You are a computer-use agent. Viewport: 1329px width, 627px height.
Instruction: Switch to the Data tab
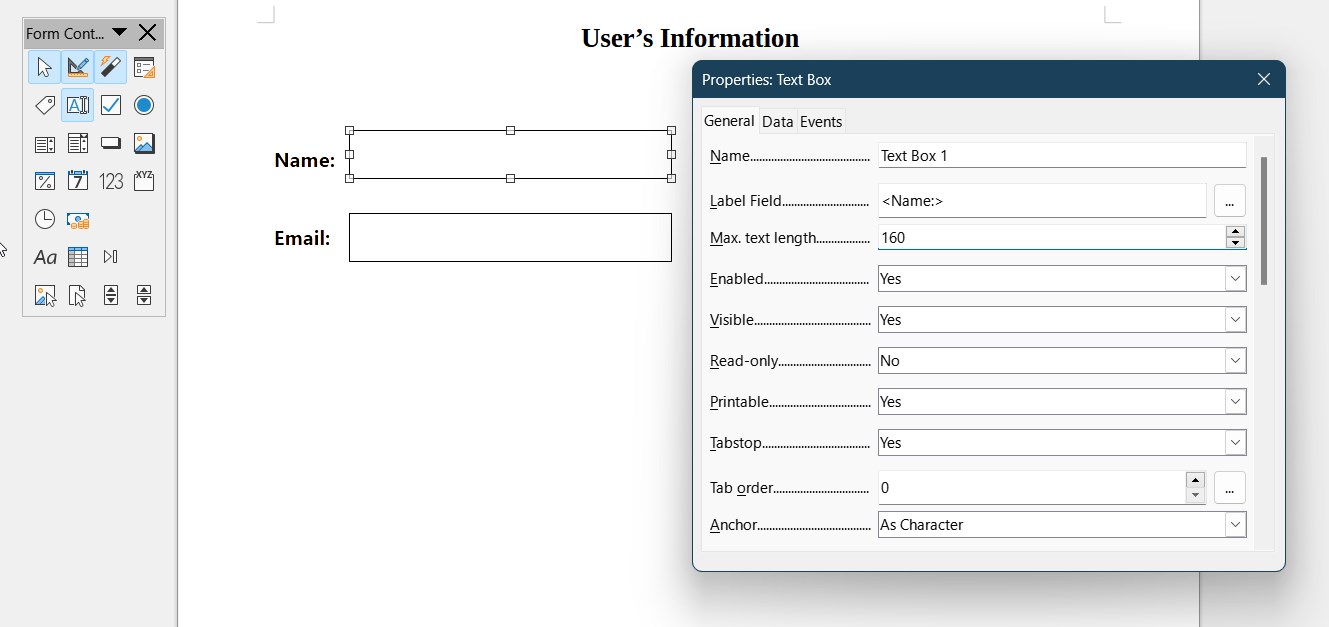[777, 122]
